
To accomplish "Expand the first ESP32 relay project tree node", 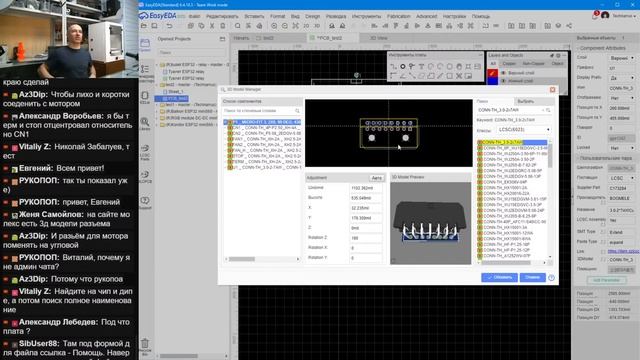I will 158,64.
